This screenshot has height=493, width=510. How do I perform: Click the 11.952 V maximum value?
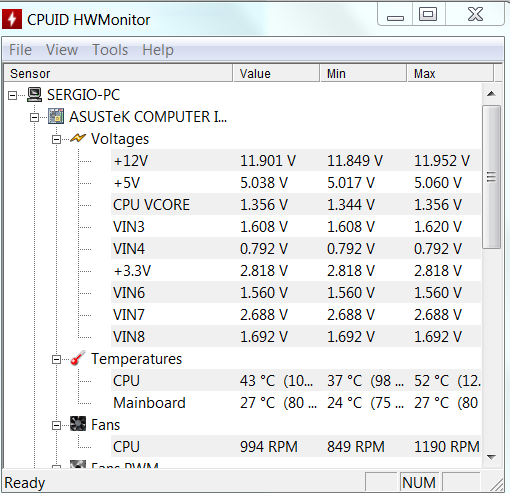pos(442,161)
